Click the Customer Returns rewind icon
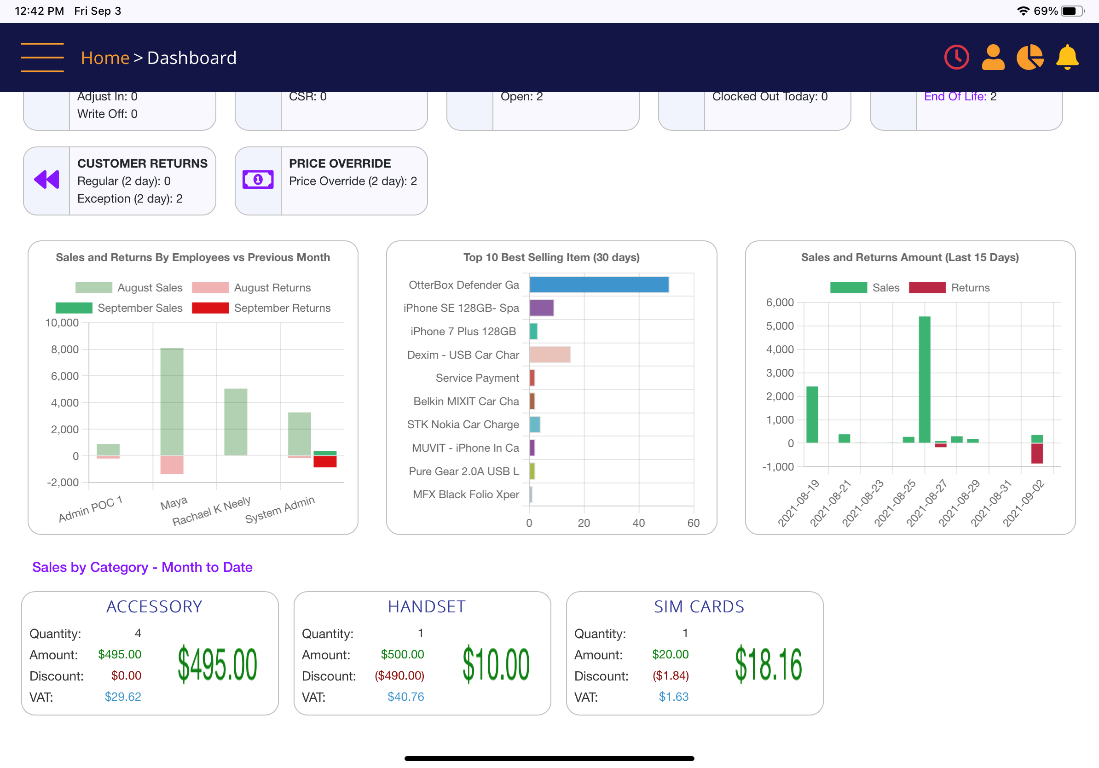 [47, 180]
